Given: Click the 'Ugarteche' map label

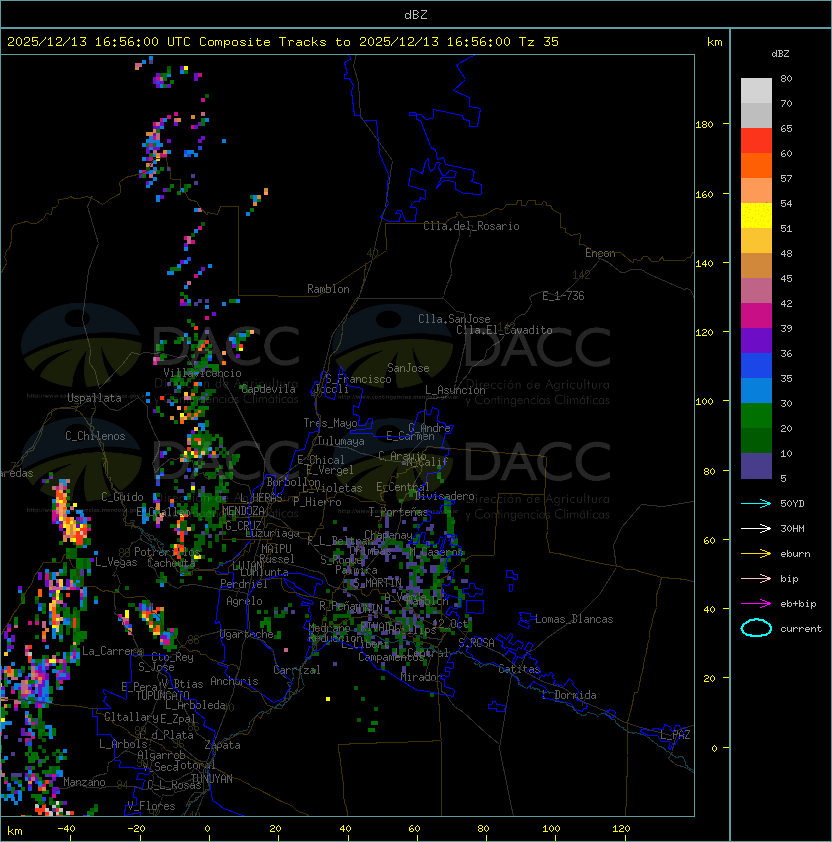Looking at the screenshot, I should click(x=247, y=634).
